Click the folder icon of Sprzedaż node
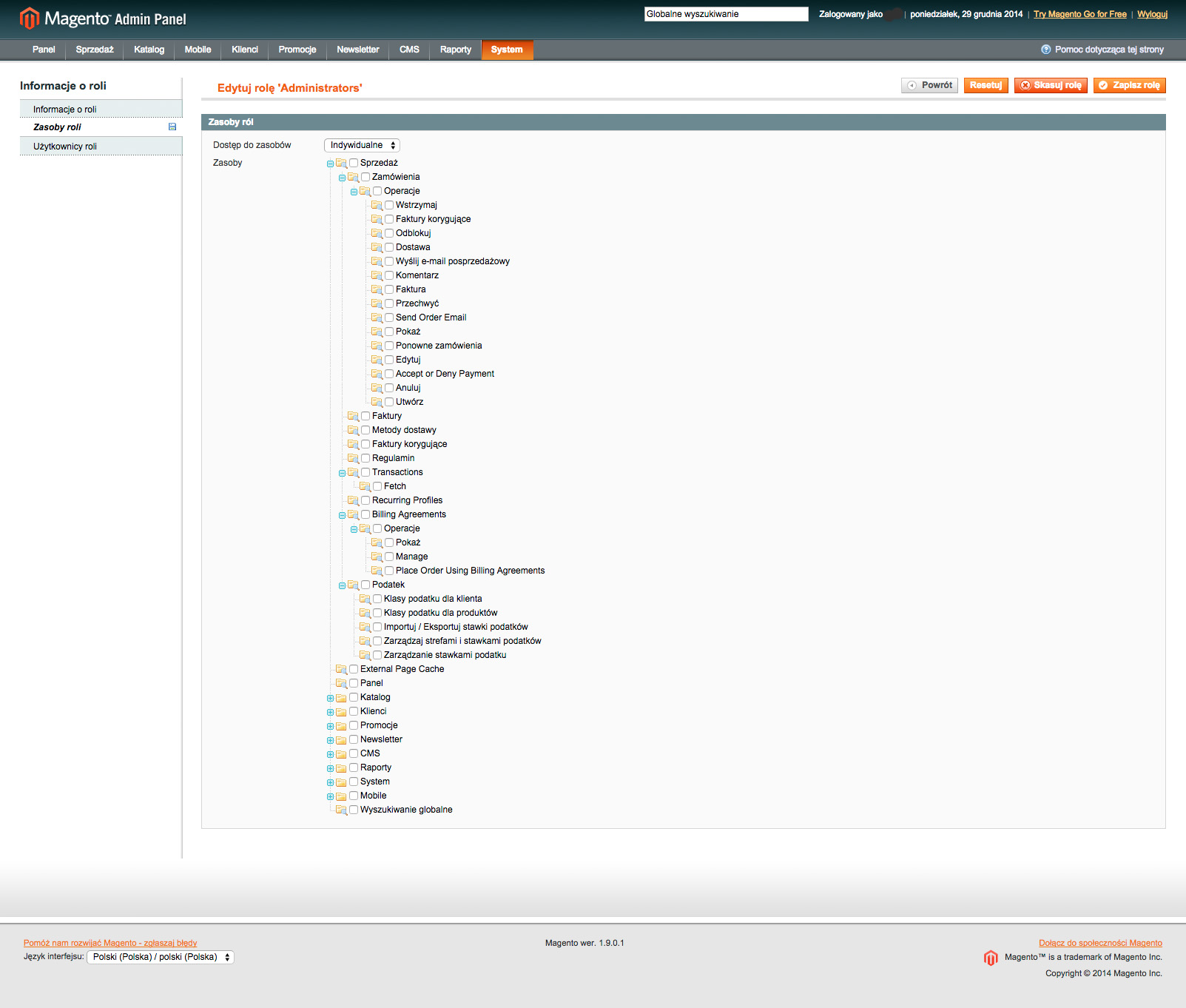The height and width of the screenshot is (1008, 1186). [x=341, y=163]
